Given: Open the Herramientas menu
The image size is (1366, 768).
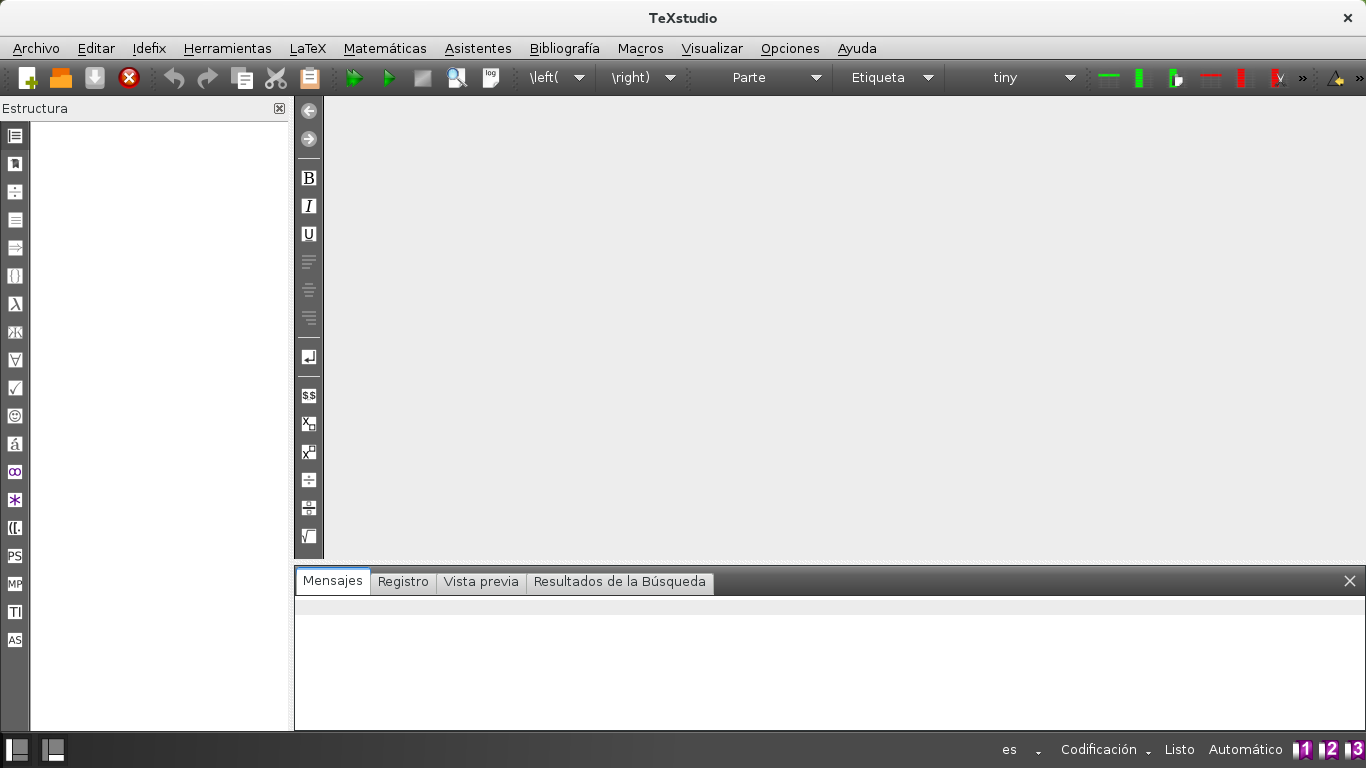Looking at the screenshot, I should coord(227,48).
